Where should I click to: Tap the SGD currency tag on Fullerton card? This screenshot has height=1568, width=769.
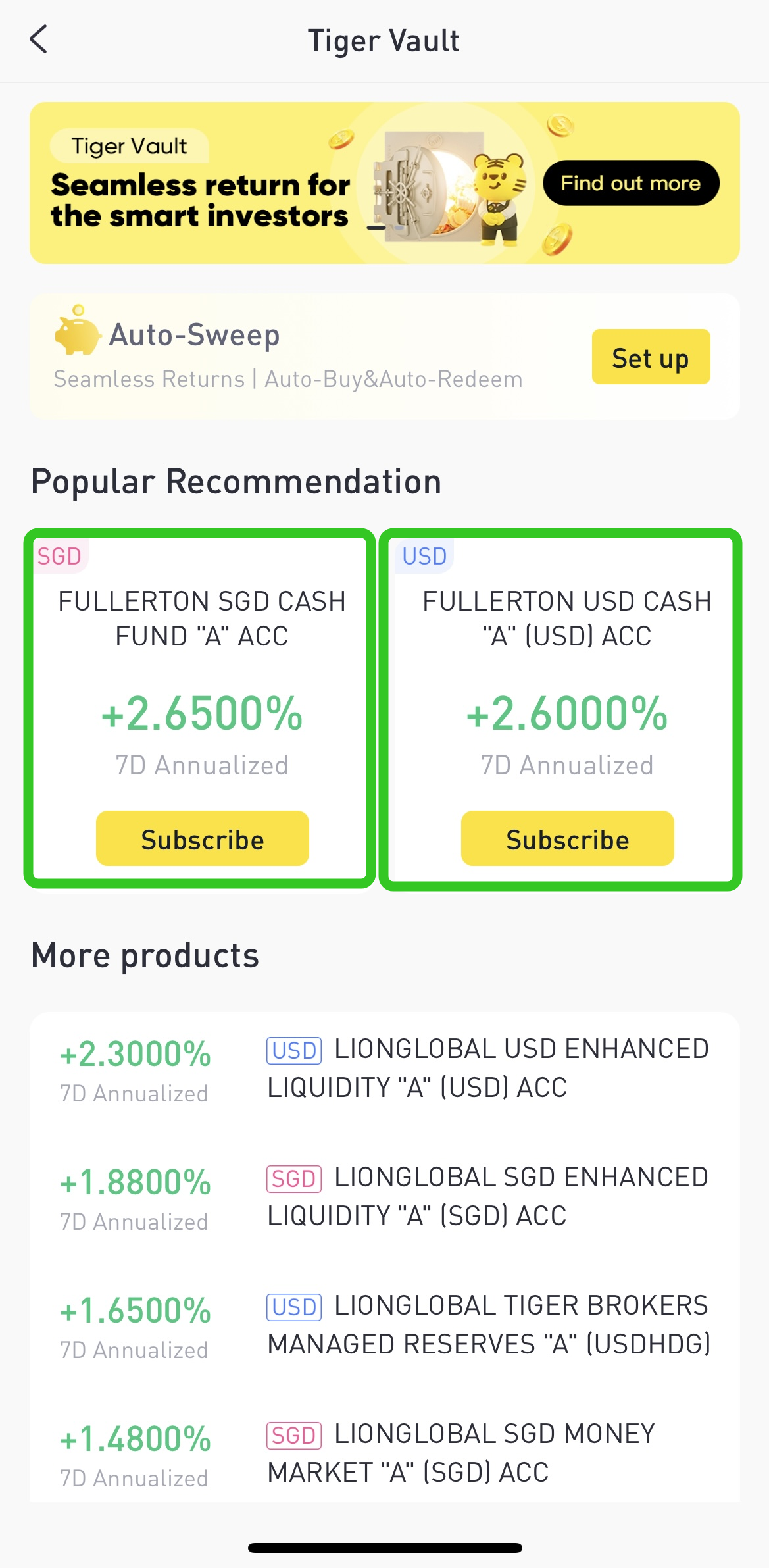pyautogui.click(x=59, y=557)
